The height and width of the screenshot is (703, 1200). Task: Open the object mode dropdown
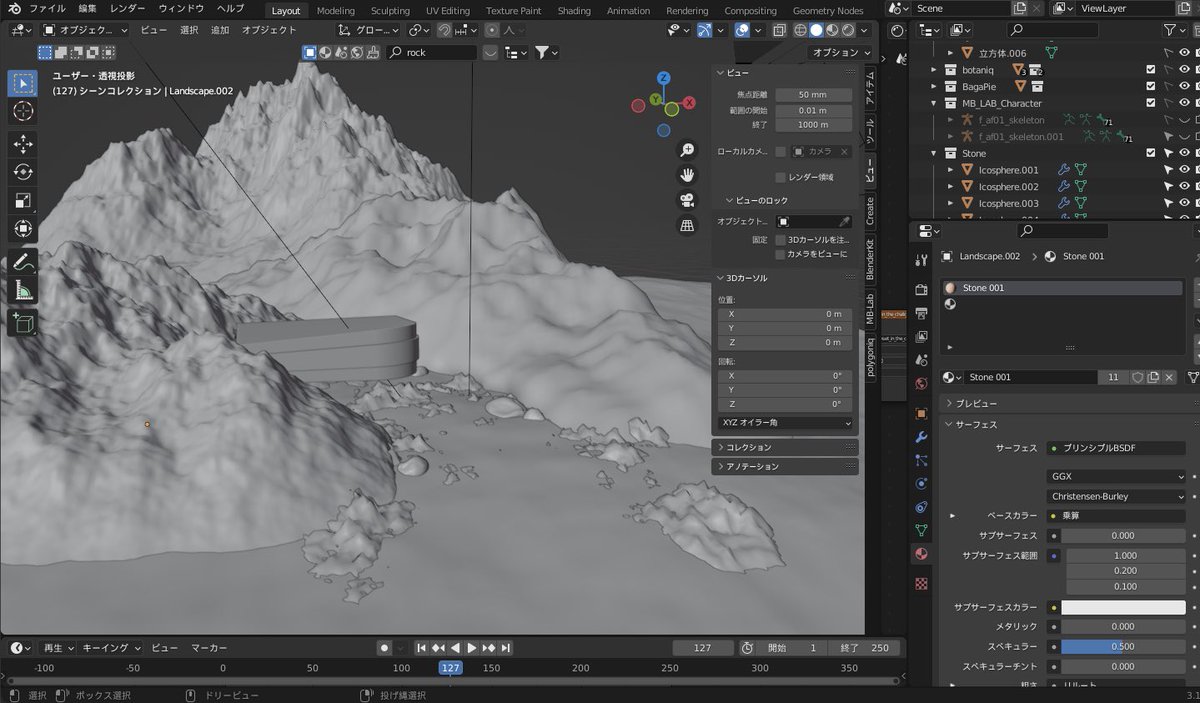pyautogui.click(x=85, y=30)
